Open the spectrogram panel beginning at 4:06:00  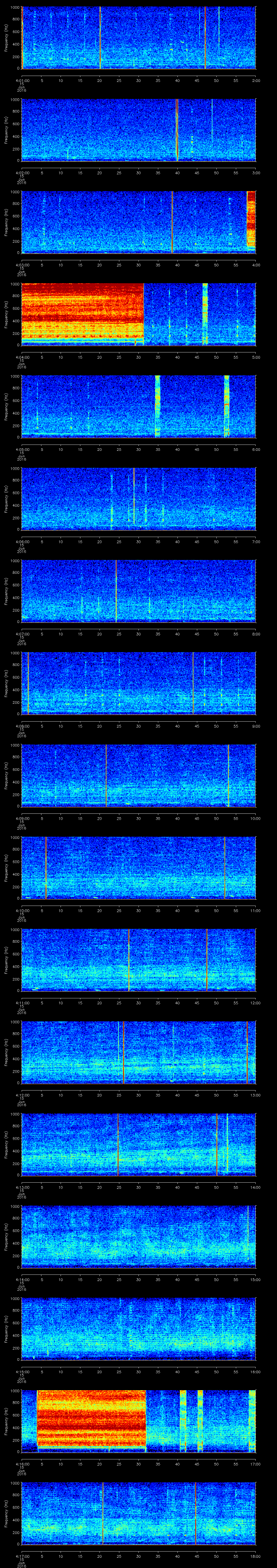139,499
